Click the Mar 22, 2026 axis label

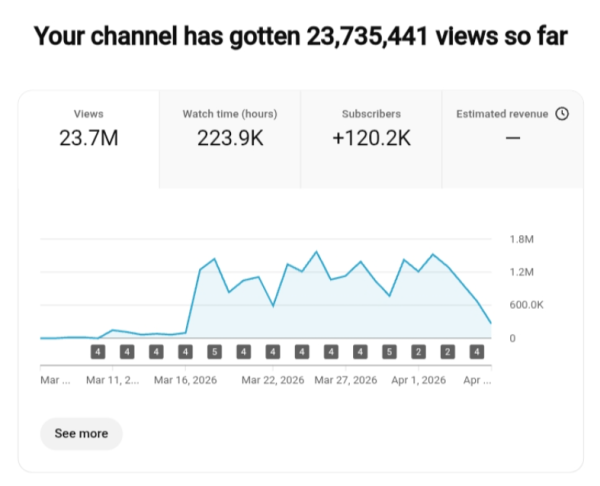(x=270, y=381)
